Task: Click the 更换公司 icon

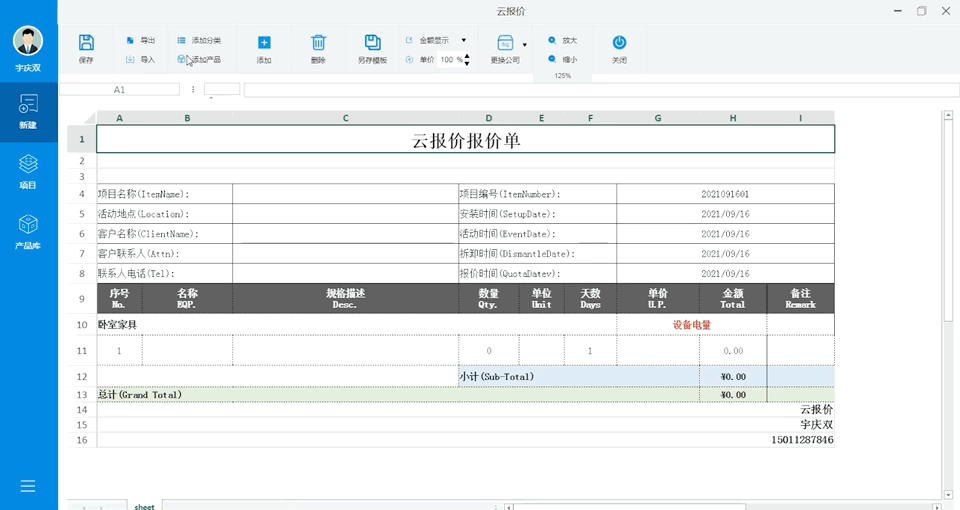Action: pyautogui.click(x=505, y=43)
